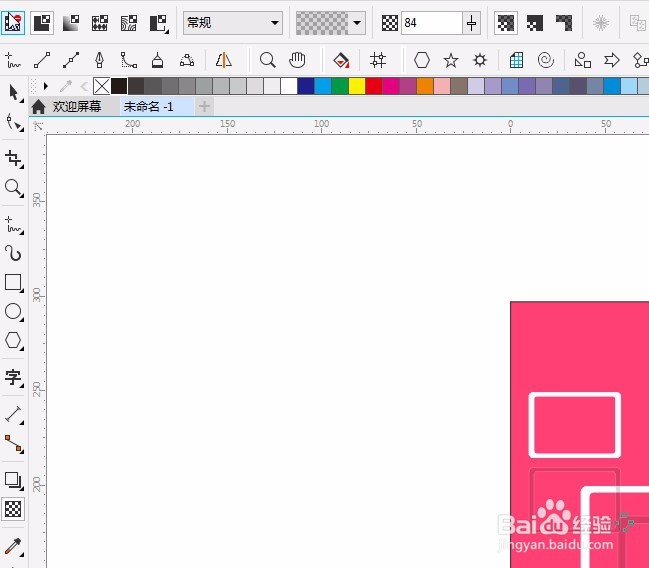Click the No color swatch (X box)
This screenshot has height=568, width=649.
point(102,86)
